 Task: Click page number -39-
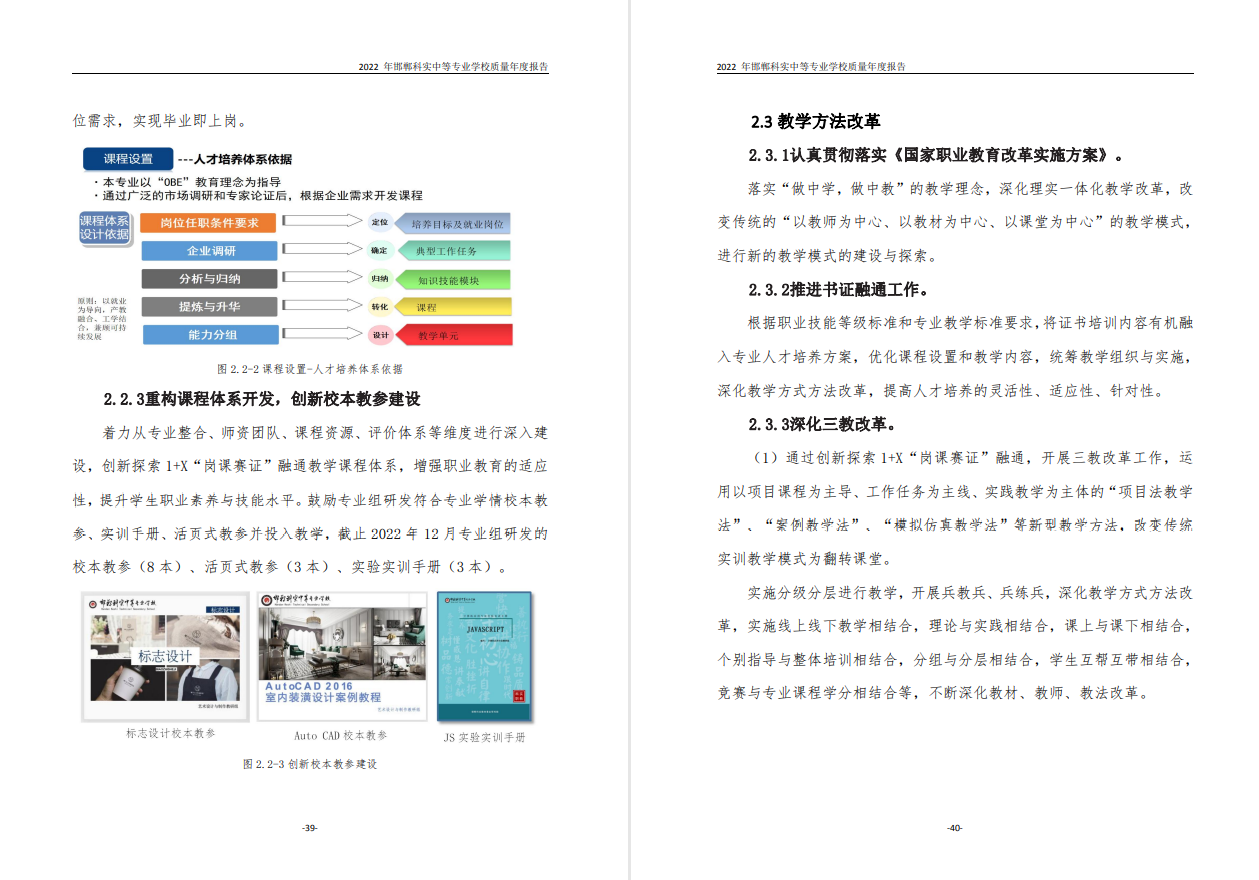tap(310, 828)
